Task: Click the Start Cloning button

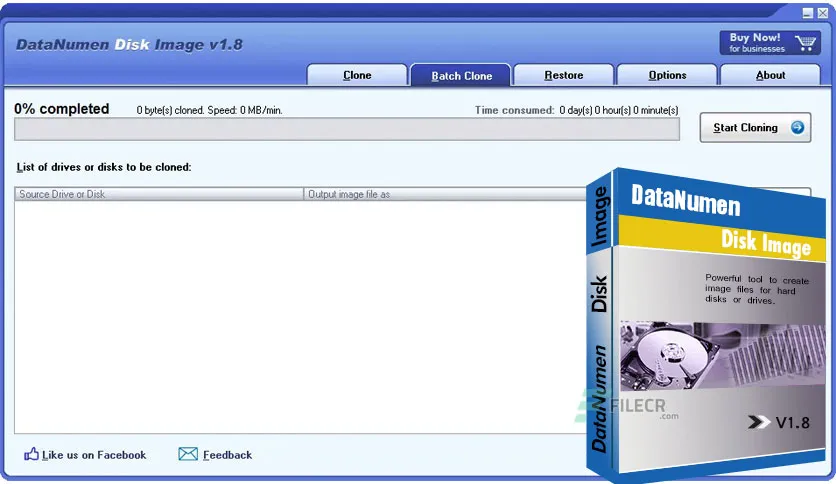Action: (755, 127)
